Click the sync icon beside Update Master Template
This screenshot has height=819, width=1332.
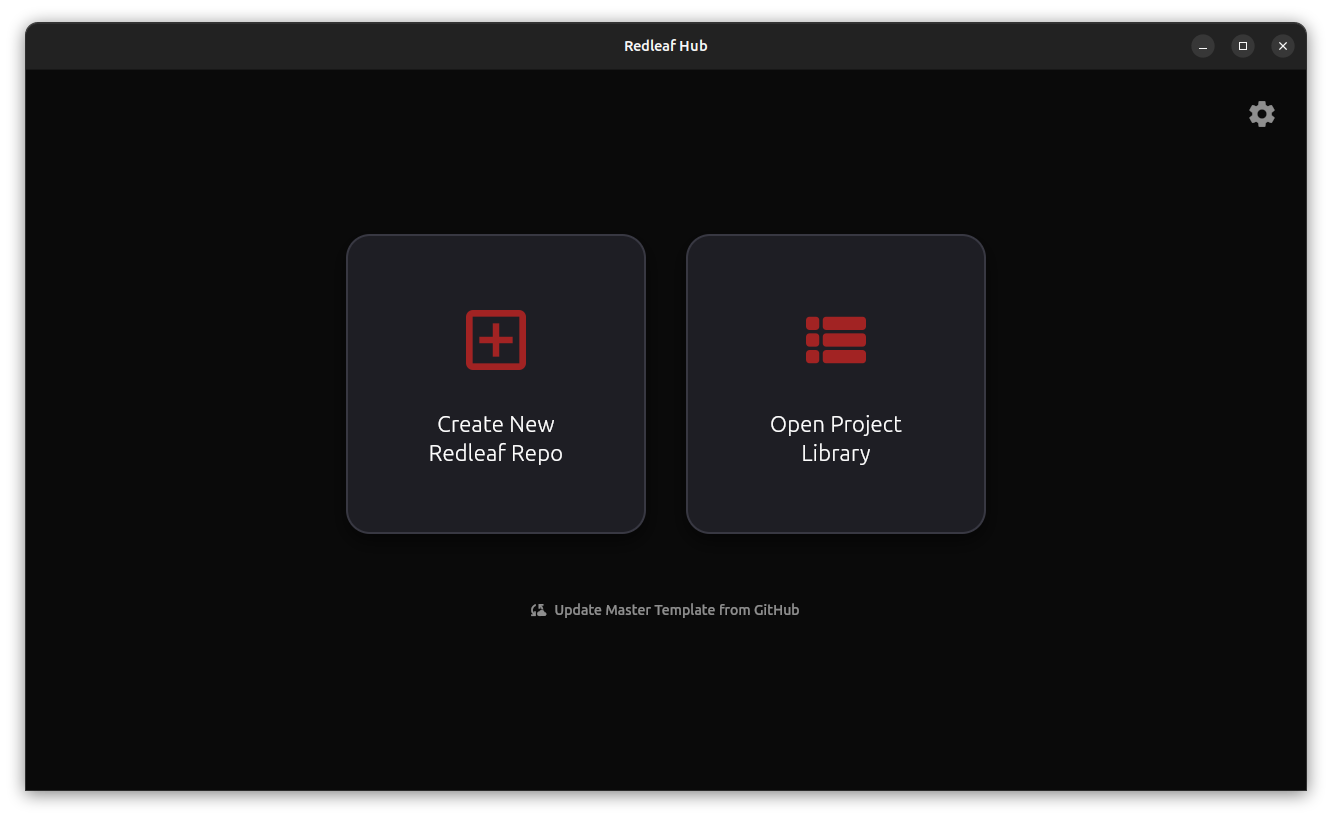(x=538, y=610)
